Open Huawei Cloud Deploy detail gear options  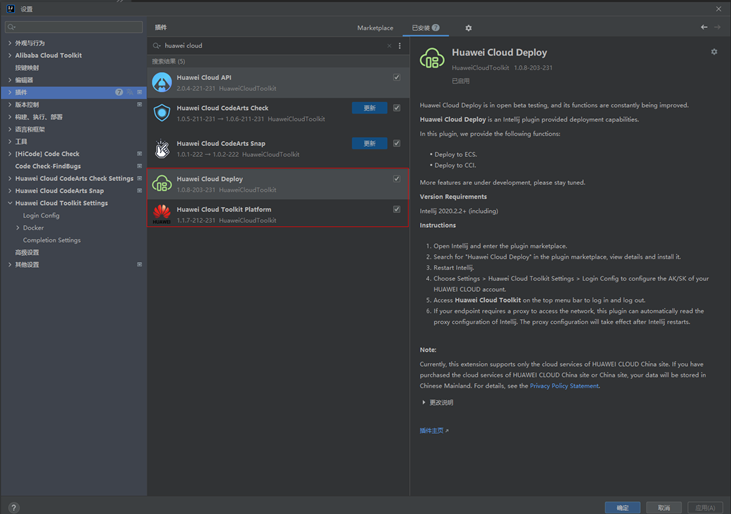pos(714,52)
